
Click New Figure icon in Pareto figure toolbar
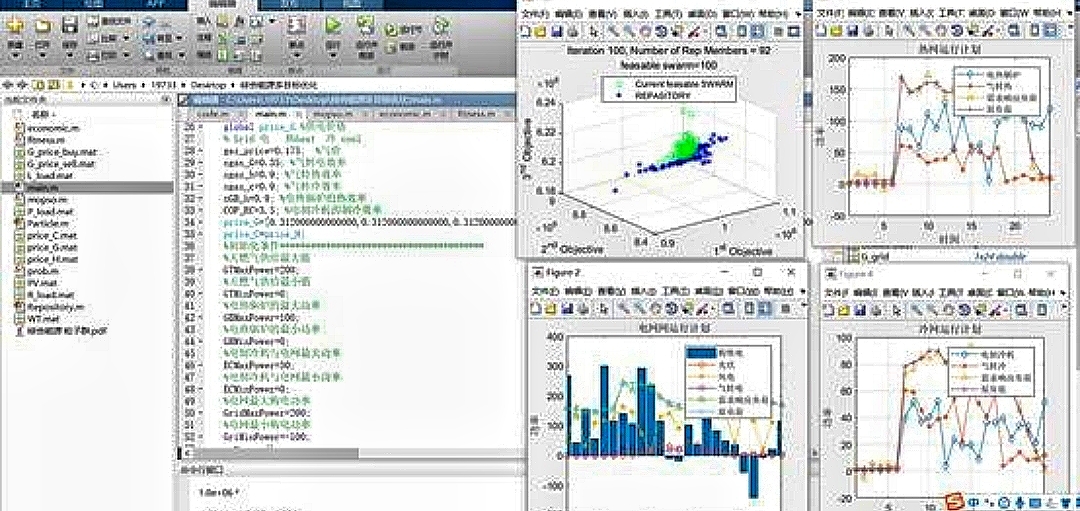[526, 31]
